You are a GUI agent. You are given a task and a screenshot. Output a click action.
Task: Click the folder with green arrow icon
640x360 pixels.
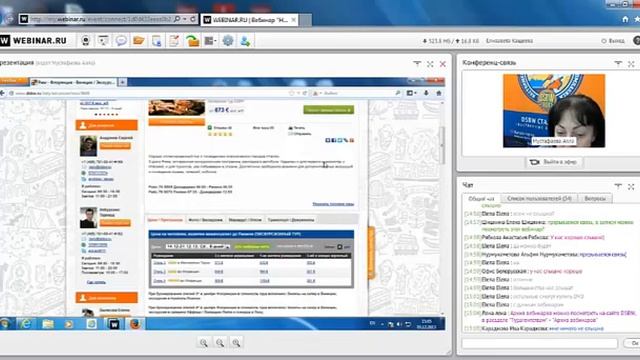pos(192,41)
